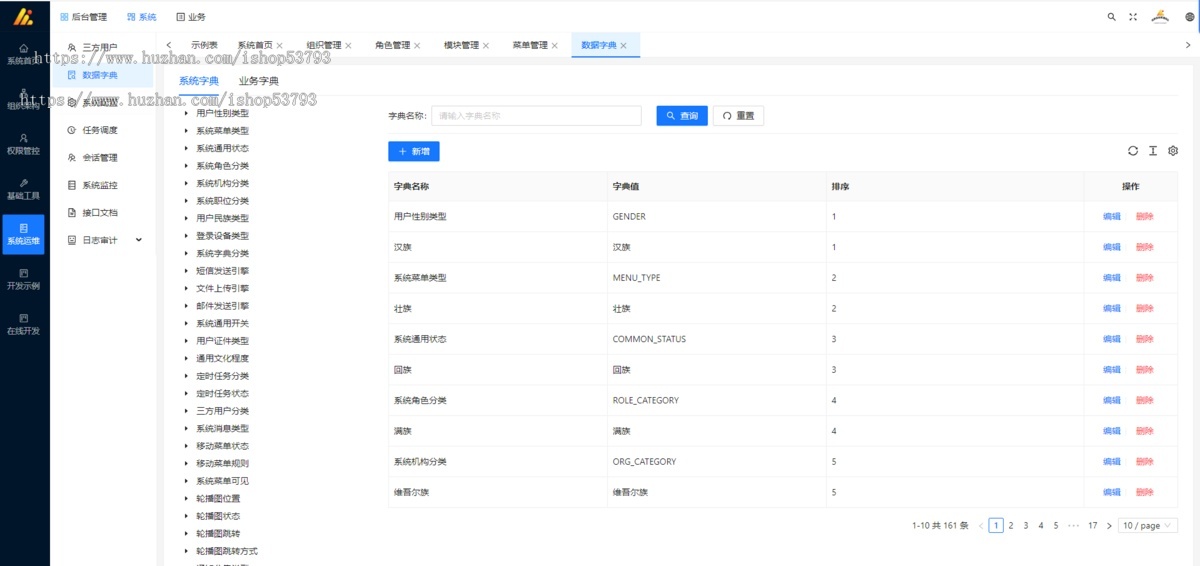The image size is (1200, 566).
Task: Open the user avatar menu
Action: [1160, 17]
